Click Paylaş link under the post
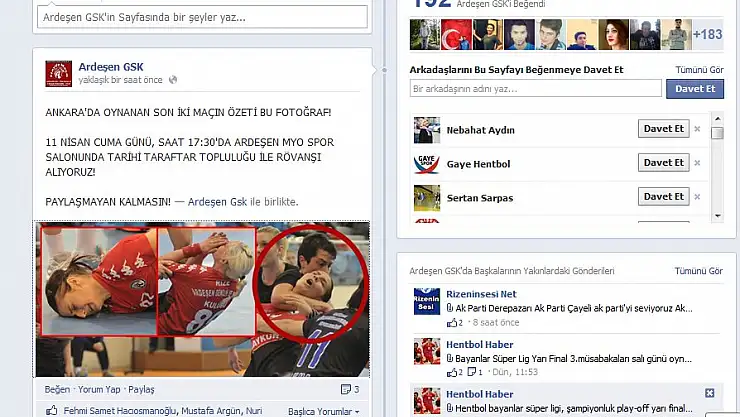The width and height of the screenshot is (740, 417). click(141, 389)
